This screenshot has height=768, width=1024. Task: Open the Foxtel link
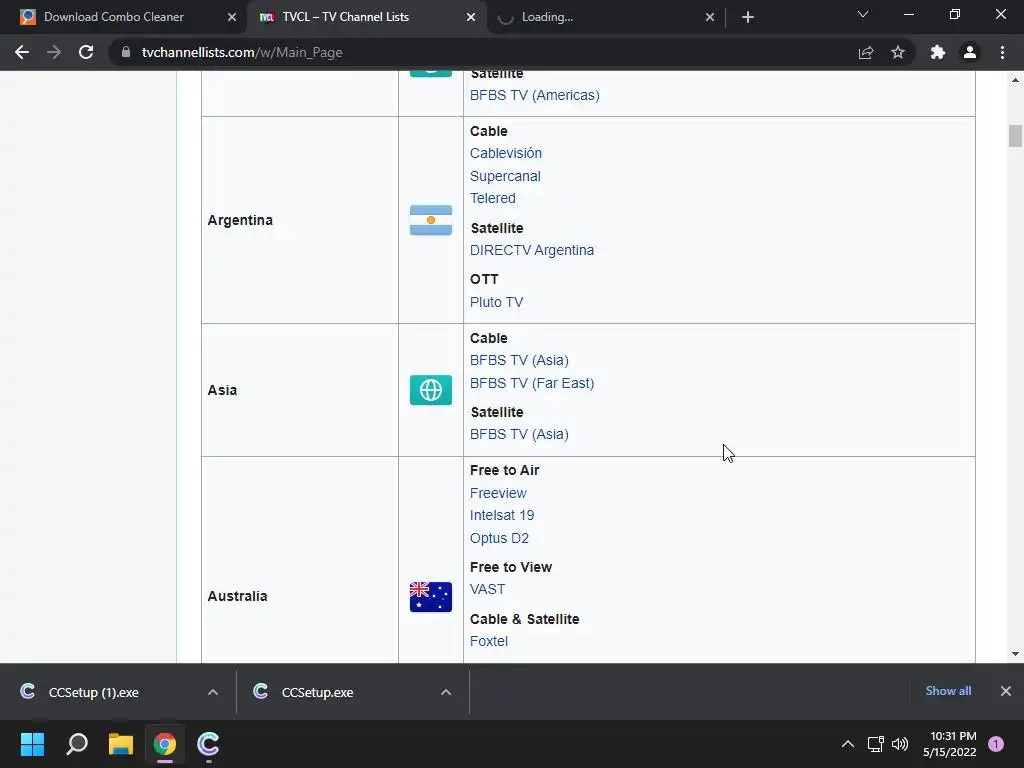click(x=488, y=641)
